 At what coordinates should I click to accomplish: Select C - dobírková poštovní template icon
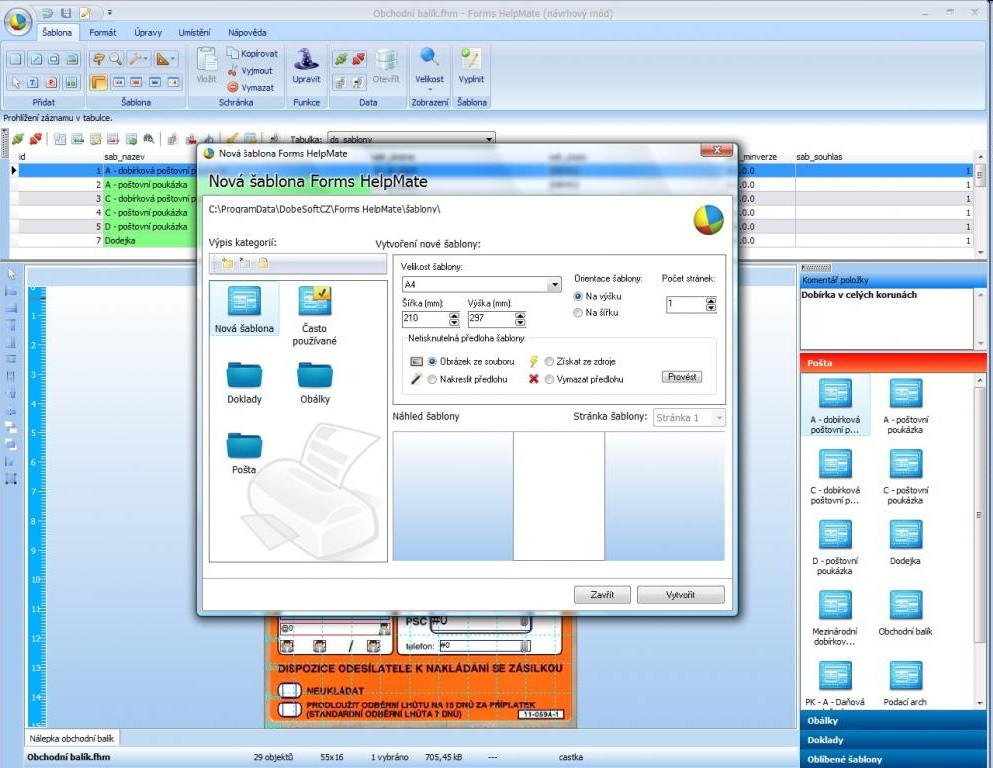[835, 463]
